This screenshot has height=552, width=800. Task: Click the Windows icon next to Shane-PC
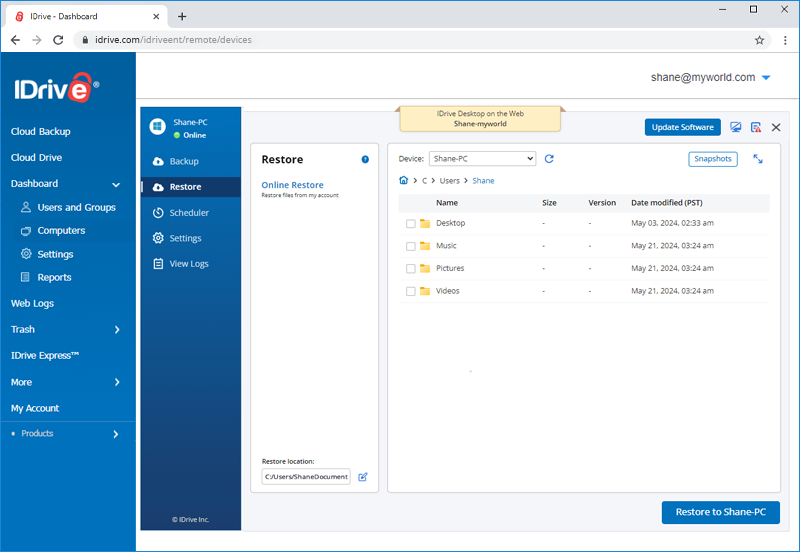pos(158,126)
